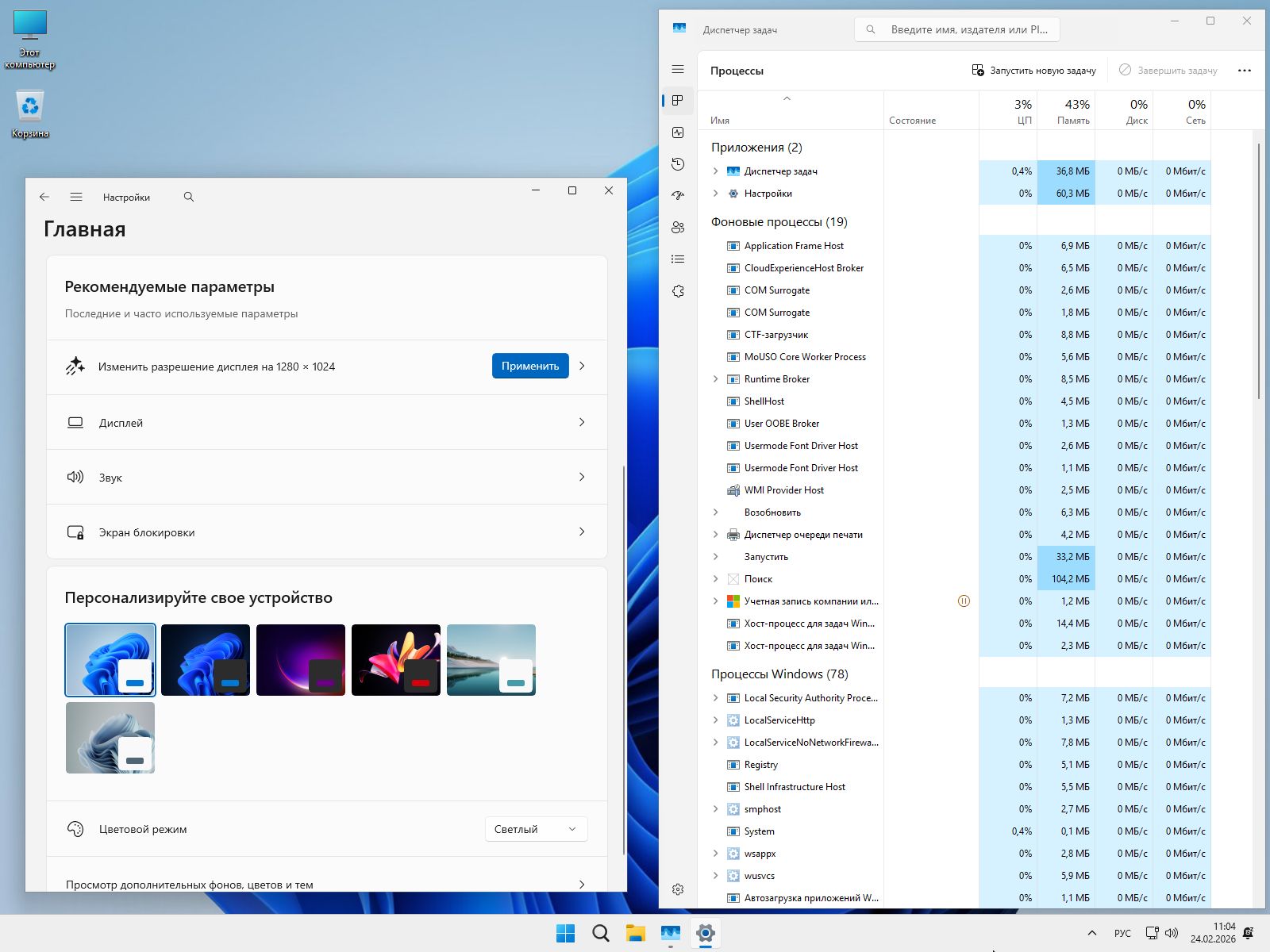
Task: Open the Цветовой режим dropdown showing Светлый
Action: [536, 829]
